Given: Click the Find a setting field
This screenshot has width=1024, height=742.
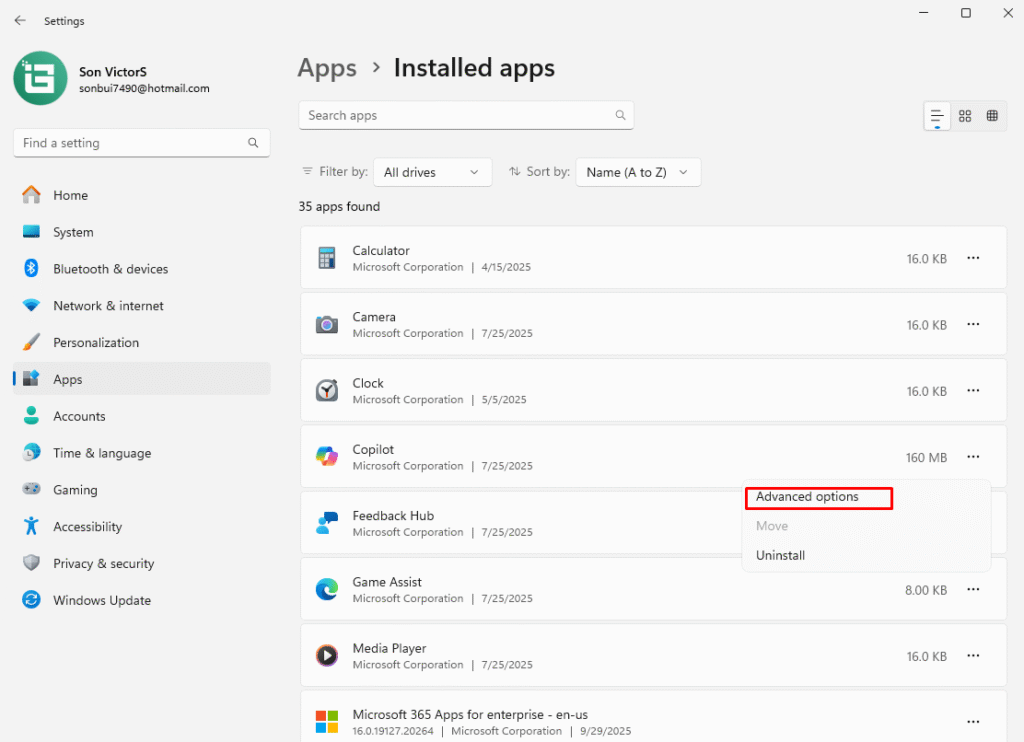Looking at the screenshot, I should (130, 143).
